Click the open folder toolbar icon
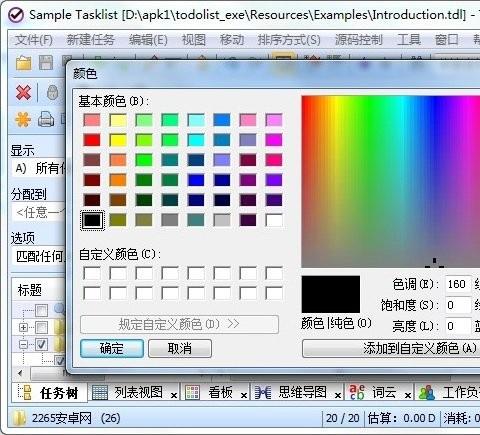480x435 pixels. tap(23, 62)
